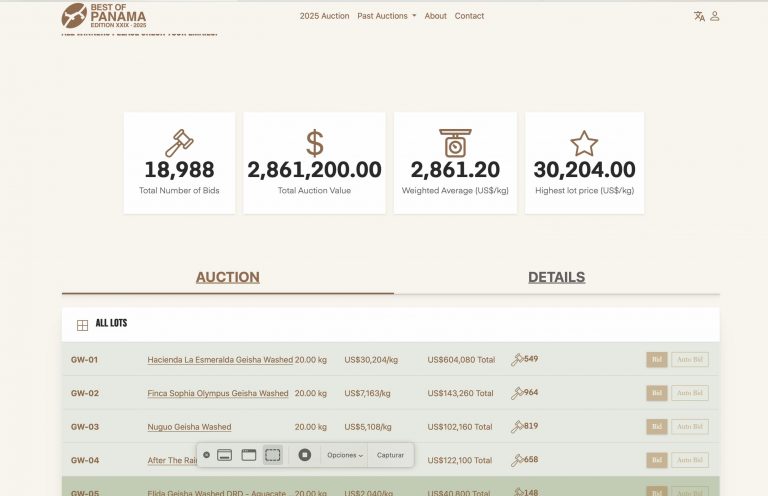
Task: Open the language translation icon
Action: [x=699, y=16]
